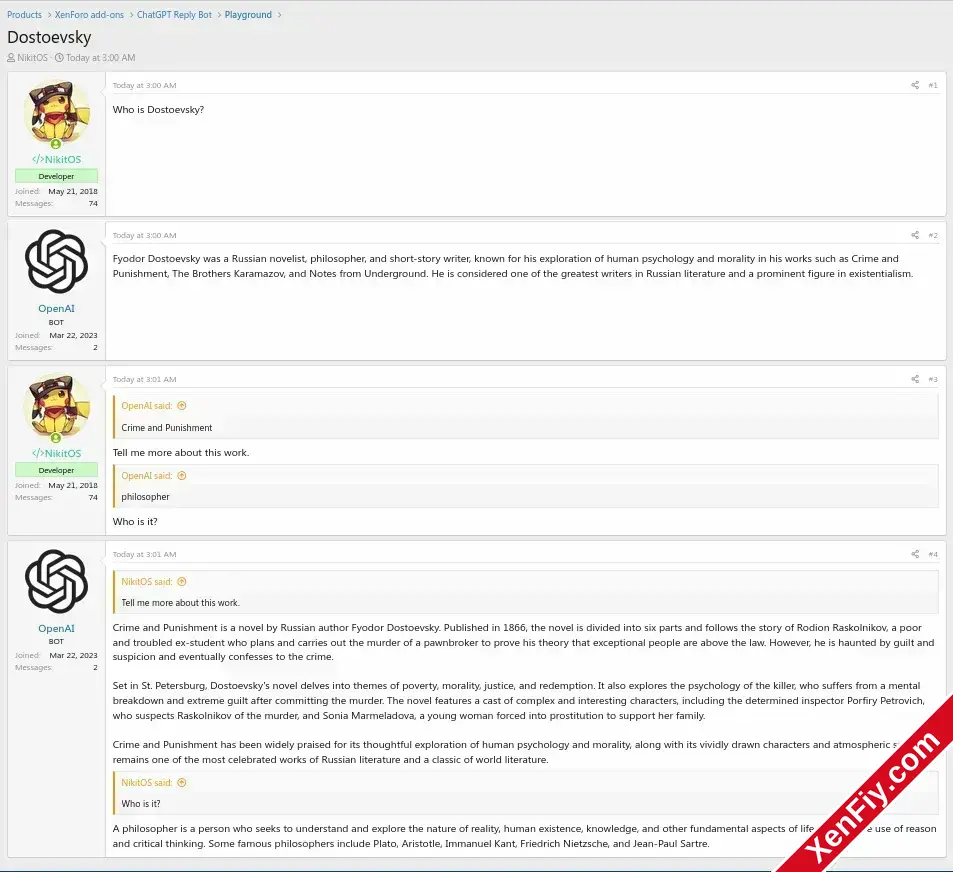Open thread starter NikitOS link under the title
The image size is (953, 872).
(32, 58)
